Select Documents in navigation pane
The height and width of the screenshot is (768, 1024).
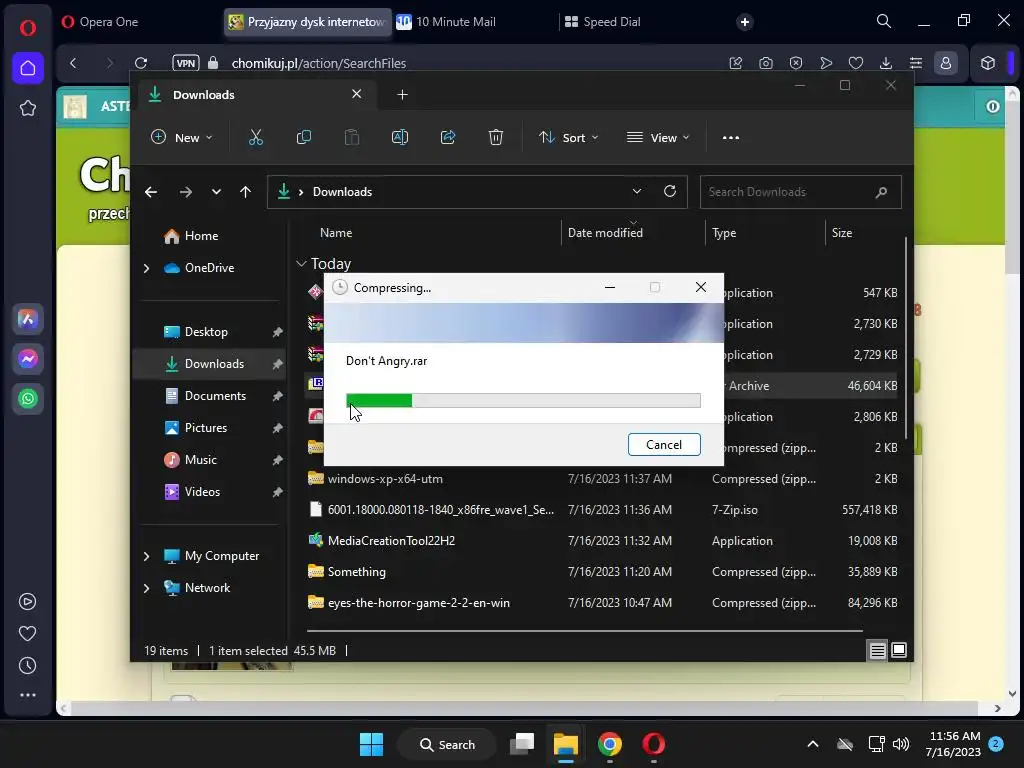(215, 396)
